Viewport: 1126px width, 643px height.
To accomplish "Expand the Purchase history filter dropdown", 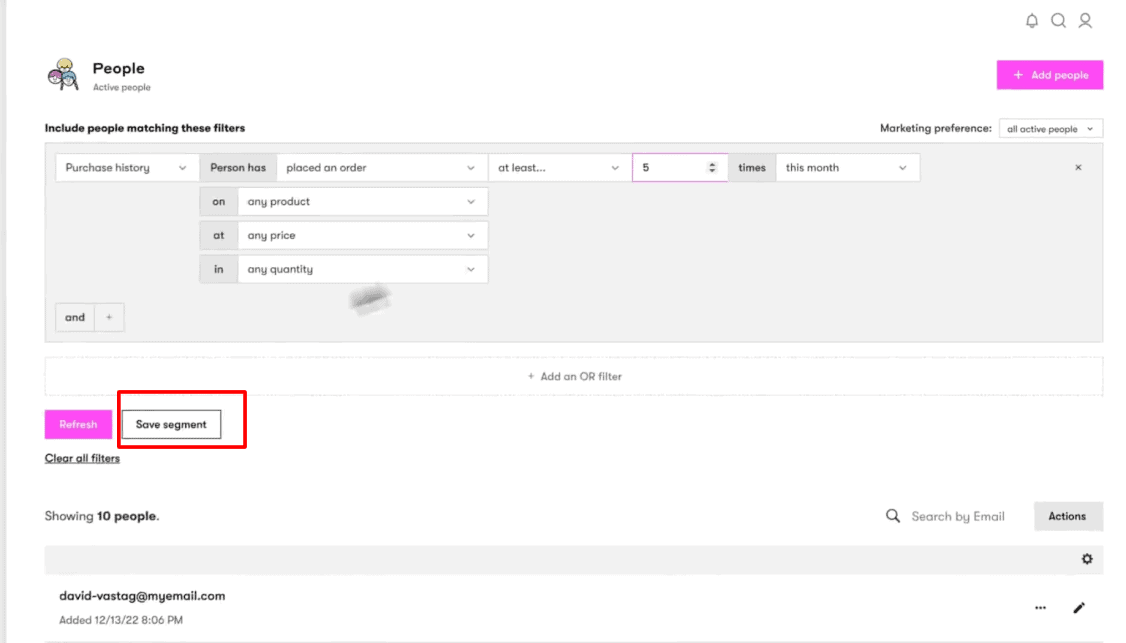I will [126, 168].
